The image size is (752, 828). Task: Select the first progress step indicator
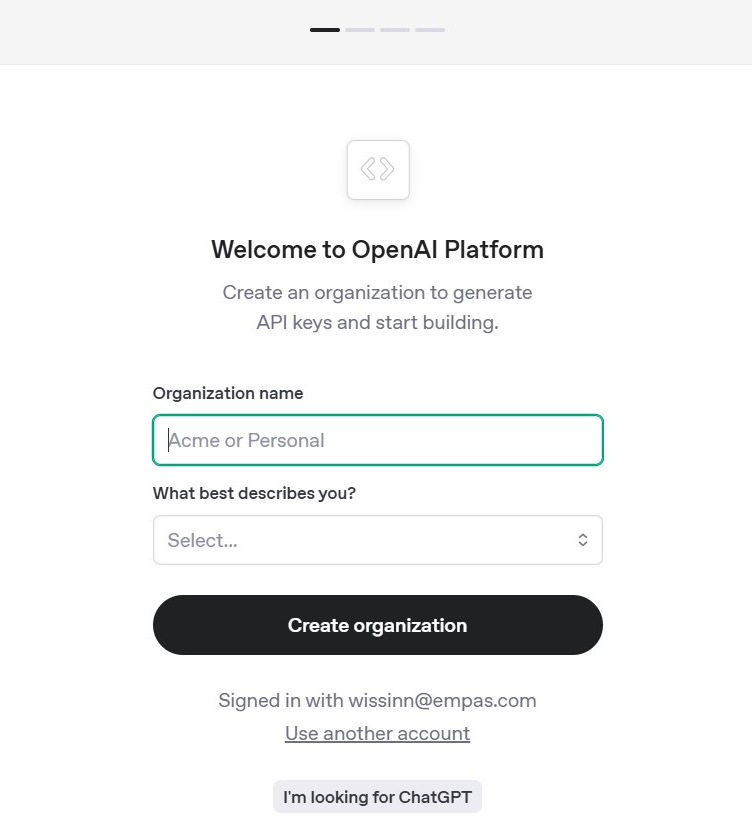click(324, 30)
